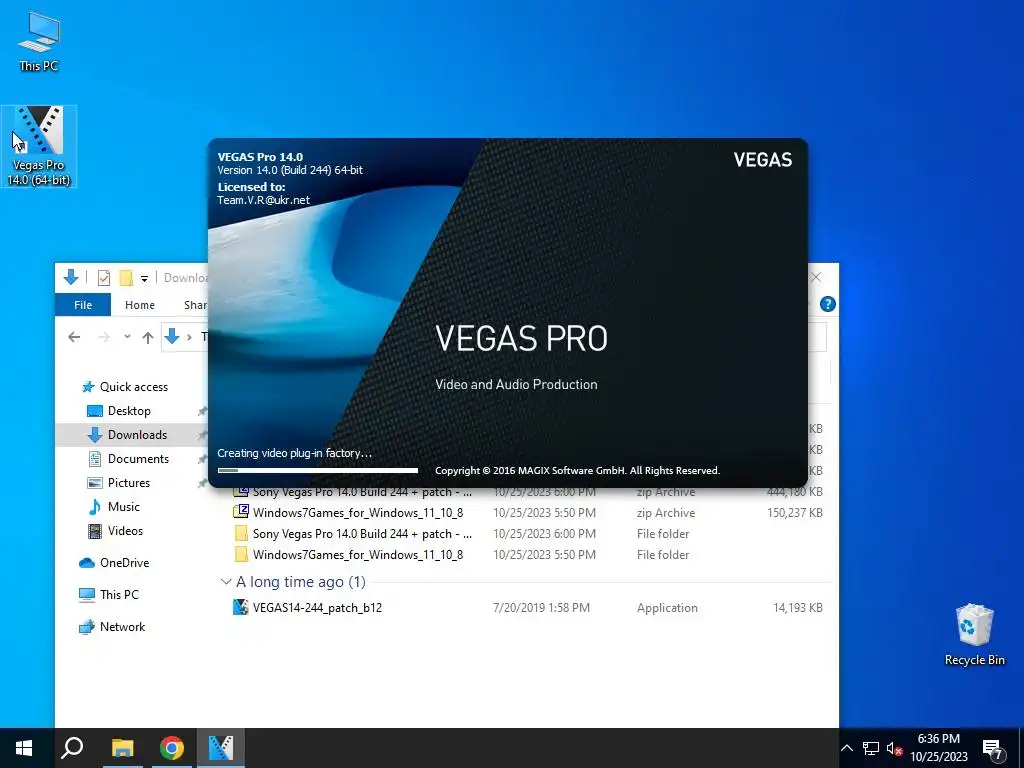Select VEGAS14-244_patch_b12 application file
Image resolution: width=1024 pixels, height=768 pixels.
[x=528, y=607]
